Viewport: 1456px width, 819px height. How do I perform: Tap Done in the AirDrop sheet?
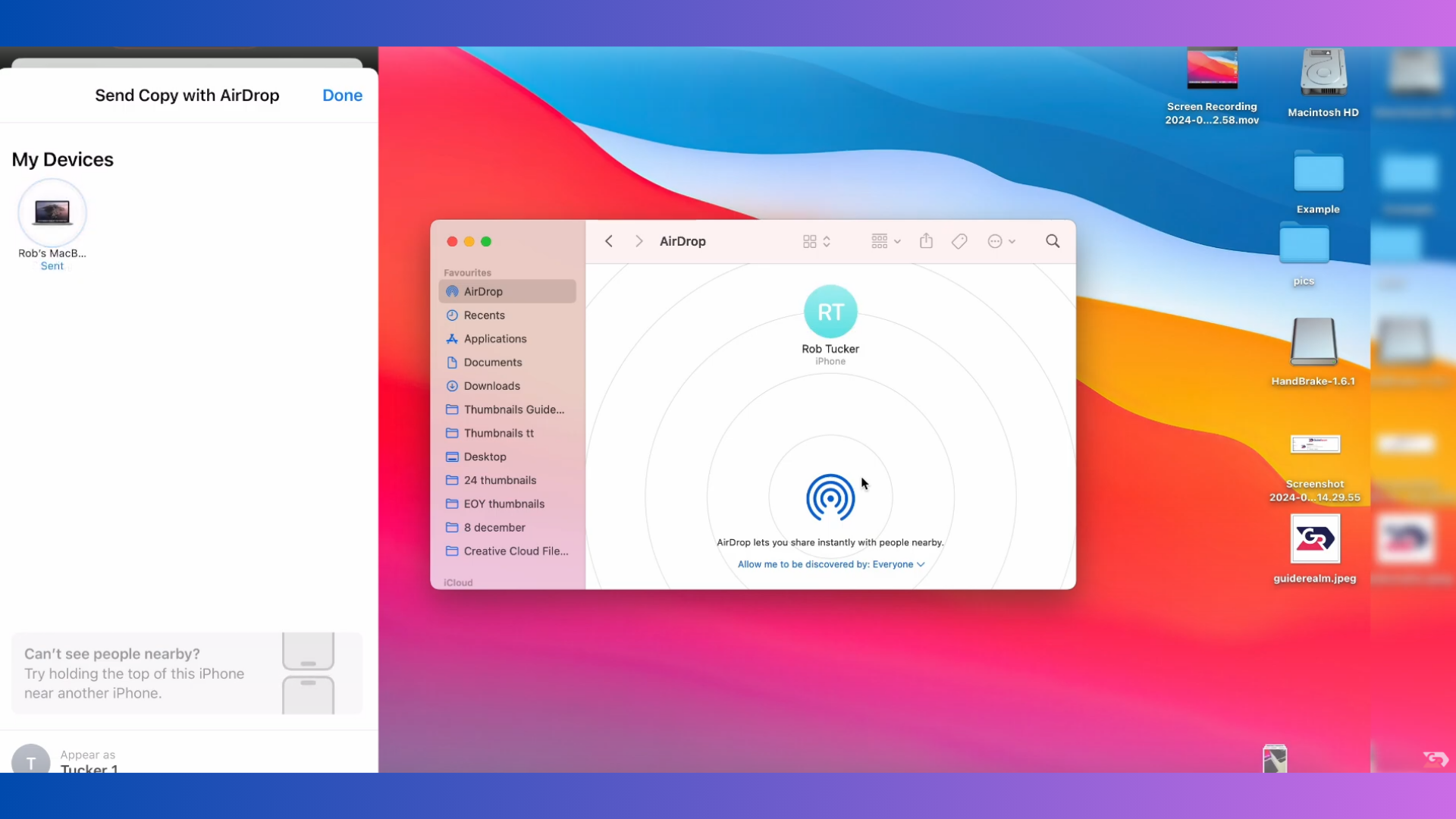coord(342,96)
